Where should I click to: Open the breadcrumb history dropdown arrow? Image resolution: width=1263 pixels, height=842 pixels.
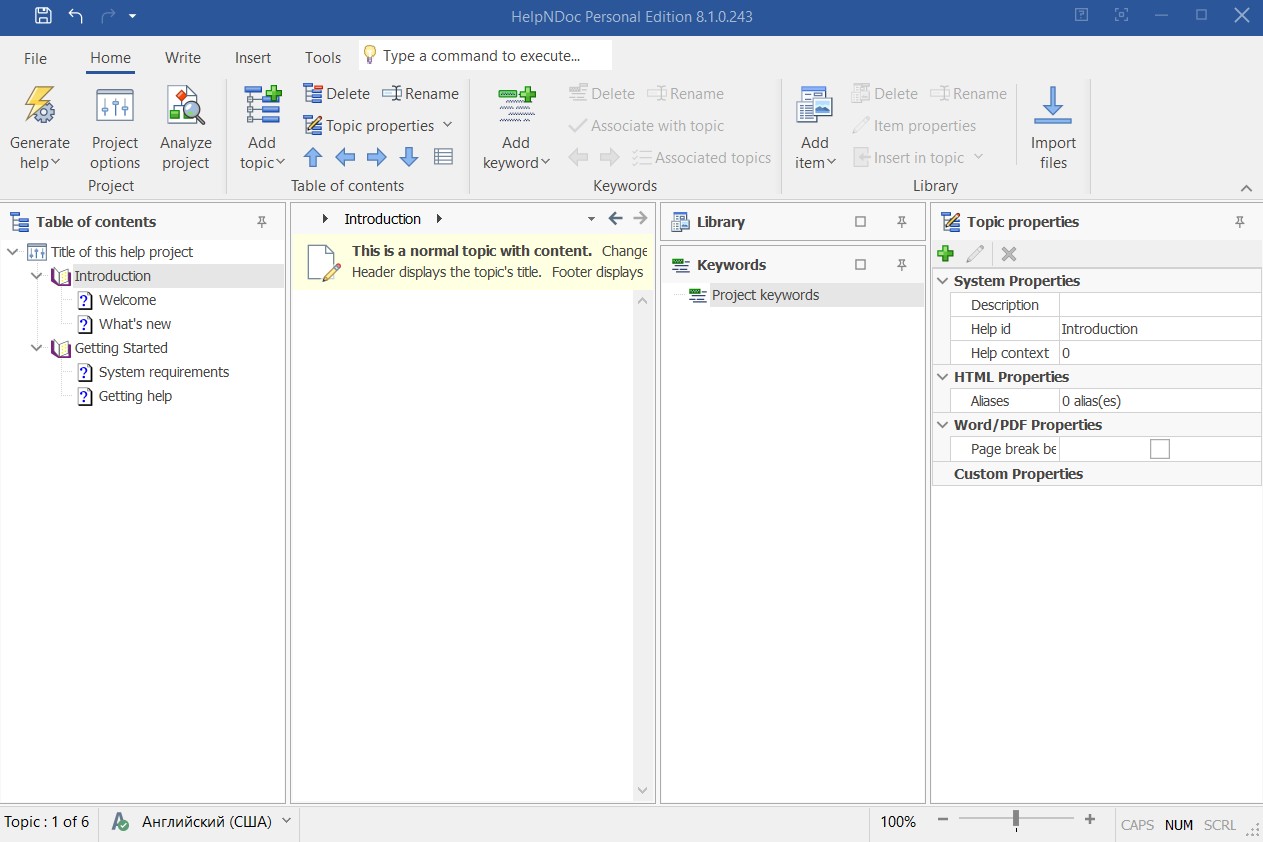(591, 219)
